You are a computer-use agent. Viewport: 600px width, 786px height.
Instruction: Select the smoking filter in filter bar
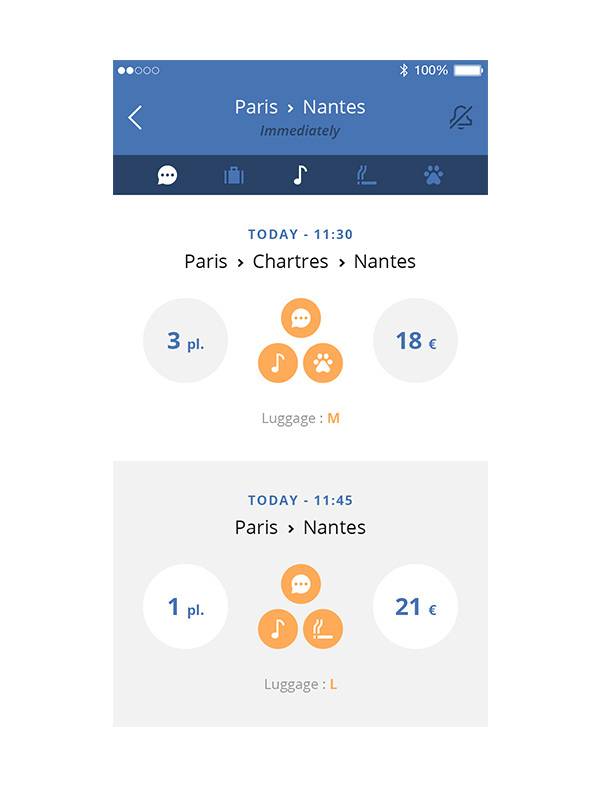[367, 176]
